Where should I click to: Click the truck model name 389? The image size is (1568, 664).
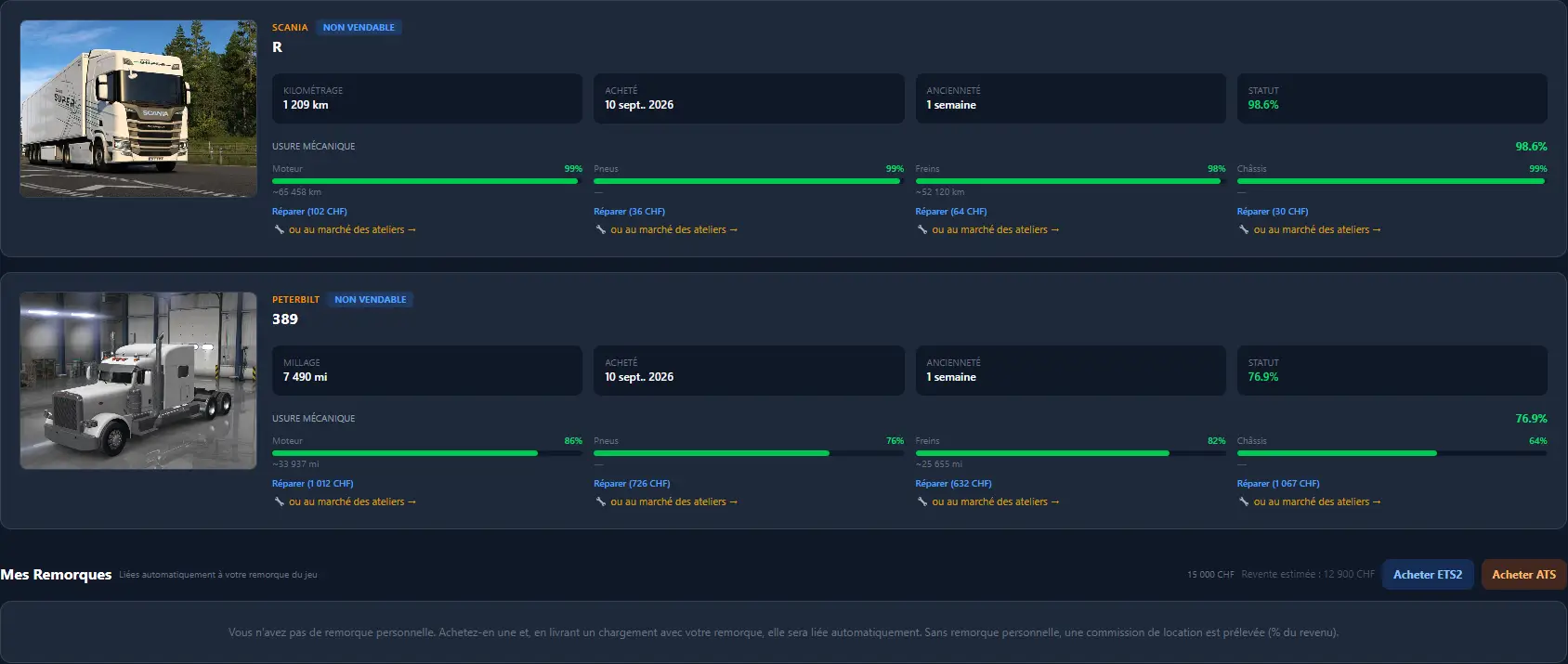[x=285, y=319]
